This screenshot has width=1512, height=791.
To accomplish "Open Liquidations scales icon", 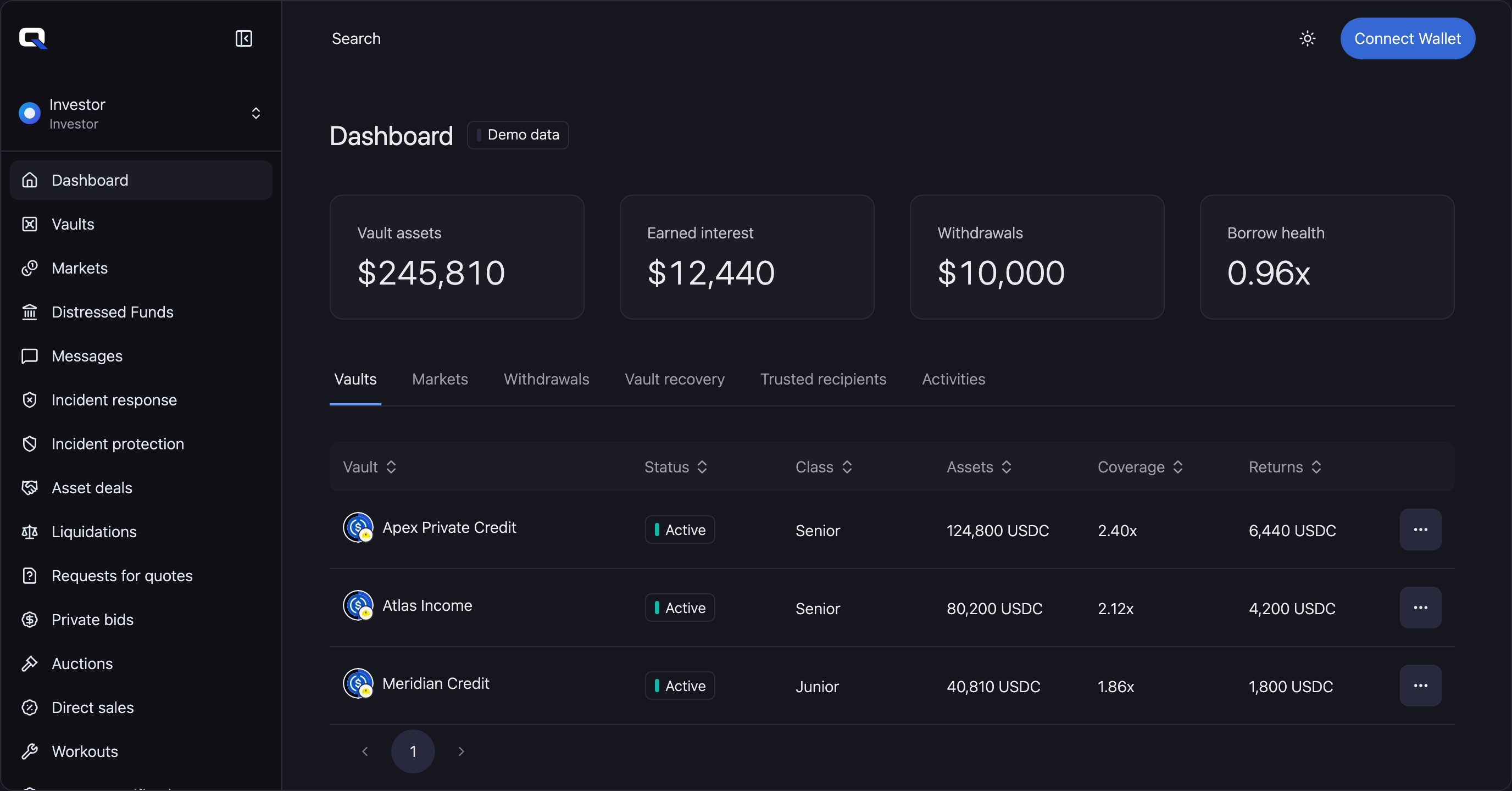I will [x=29, y=532].
